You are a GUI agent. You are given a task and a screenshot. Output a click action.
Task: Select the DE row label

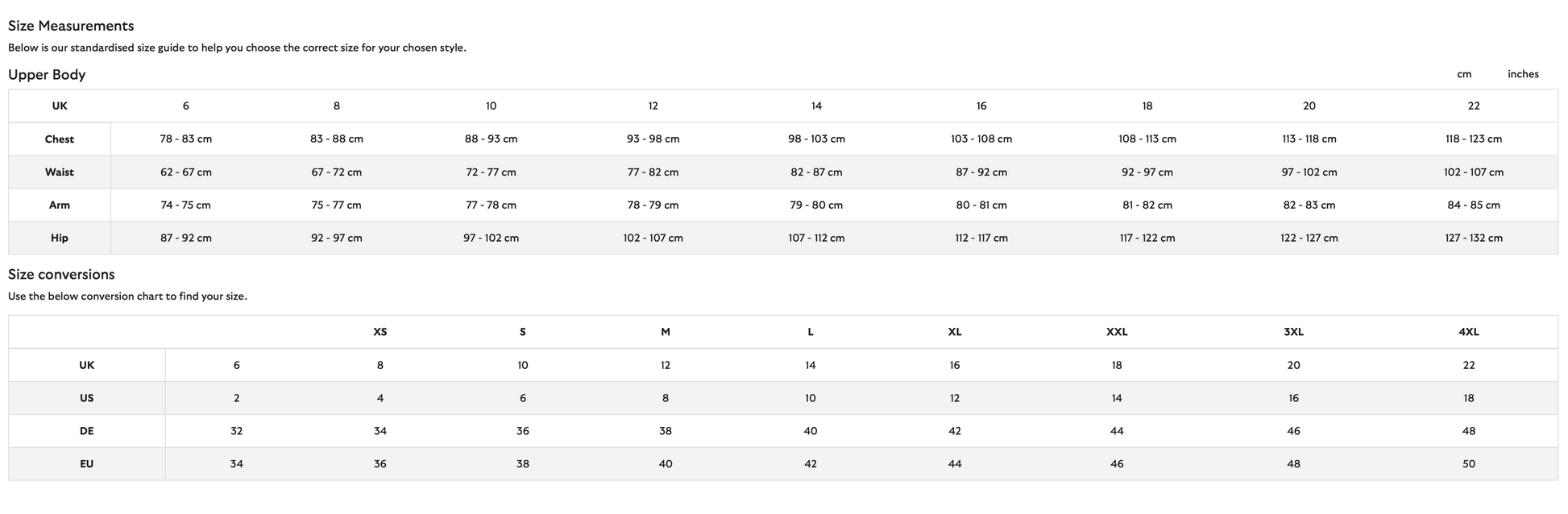pos(87,431)
